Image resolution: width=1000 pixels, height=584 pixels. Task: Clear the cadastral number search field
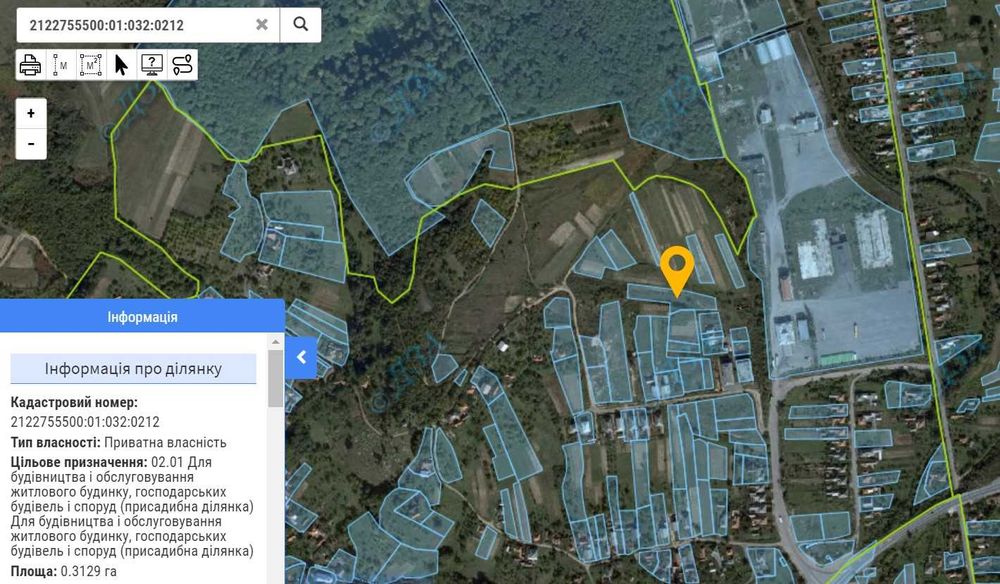click(x=261, y=25)
